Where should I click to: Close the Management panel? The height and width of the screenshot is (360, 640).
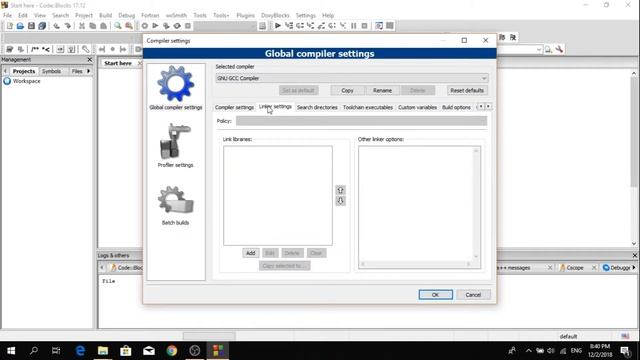90,60
